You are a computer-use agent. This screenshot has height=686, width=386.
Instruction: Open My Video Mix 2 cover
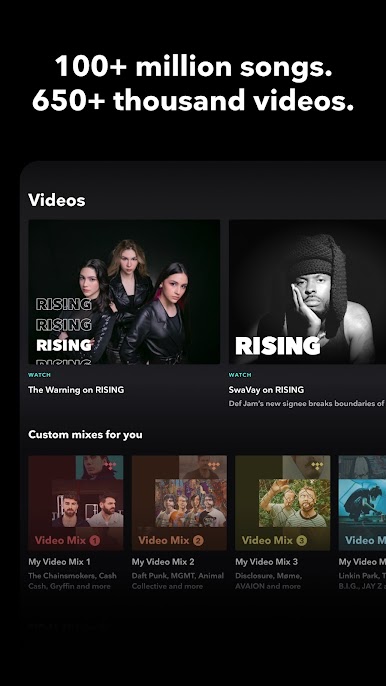[x=179, y=503]
